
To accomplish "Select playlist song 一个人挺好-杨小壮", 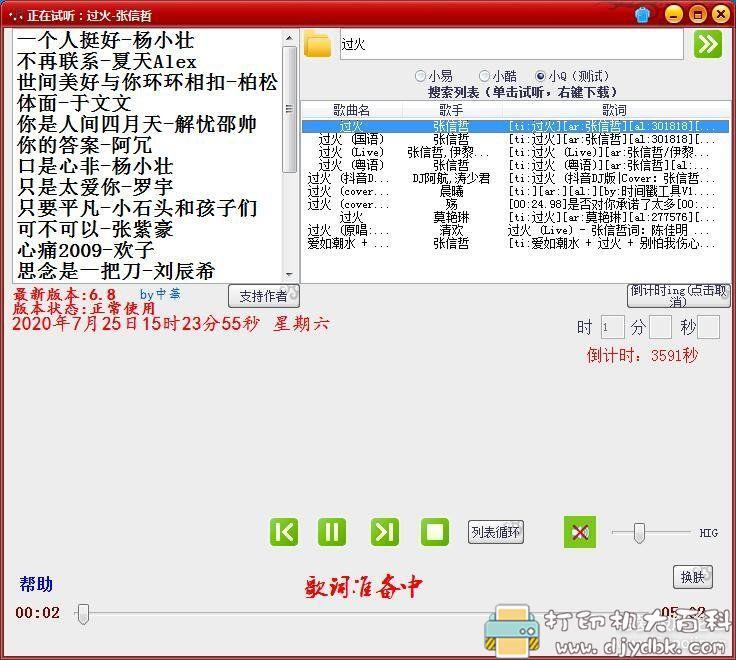I will (x=106, y=40).
